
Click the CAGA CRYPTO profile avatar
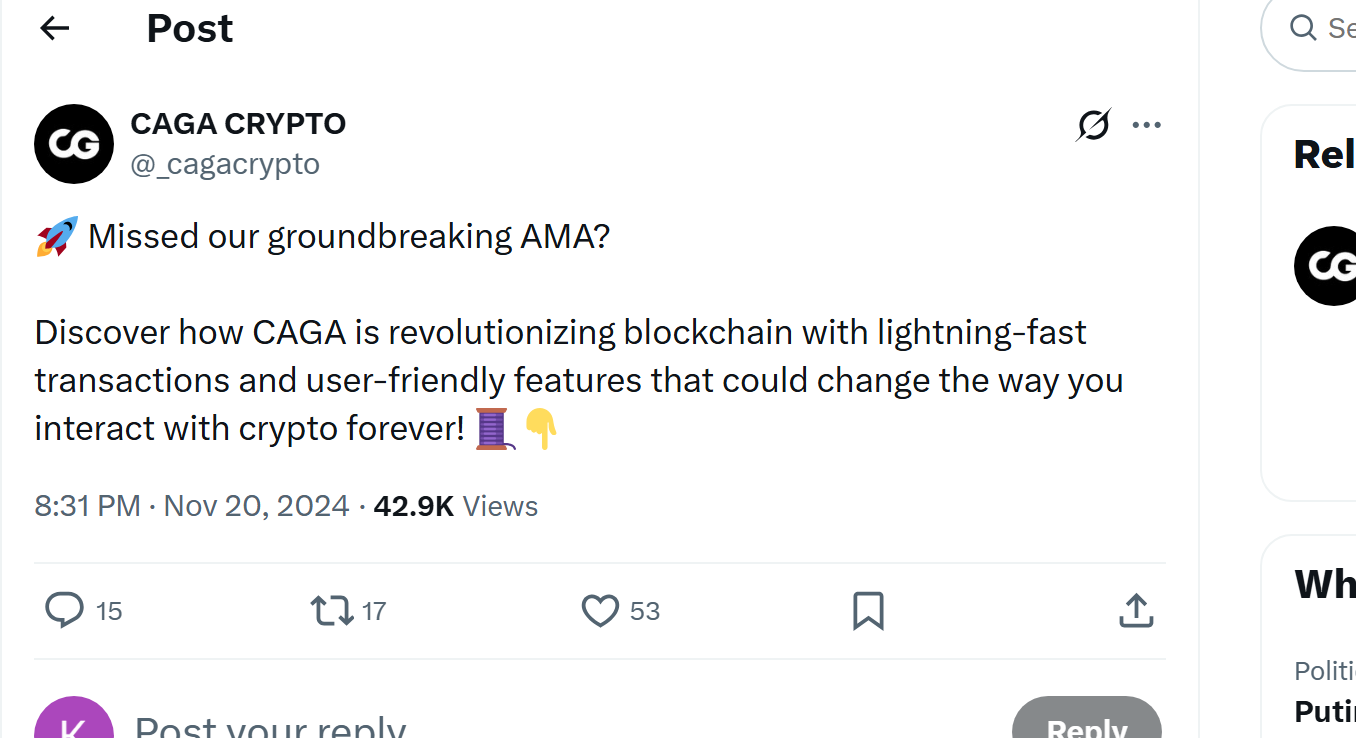pyautogui.click(x=74, y=144)
